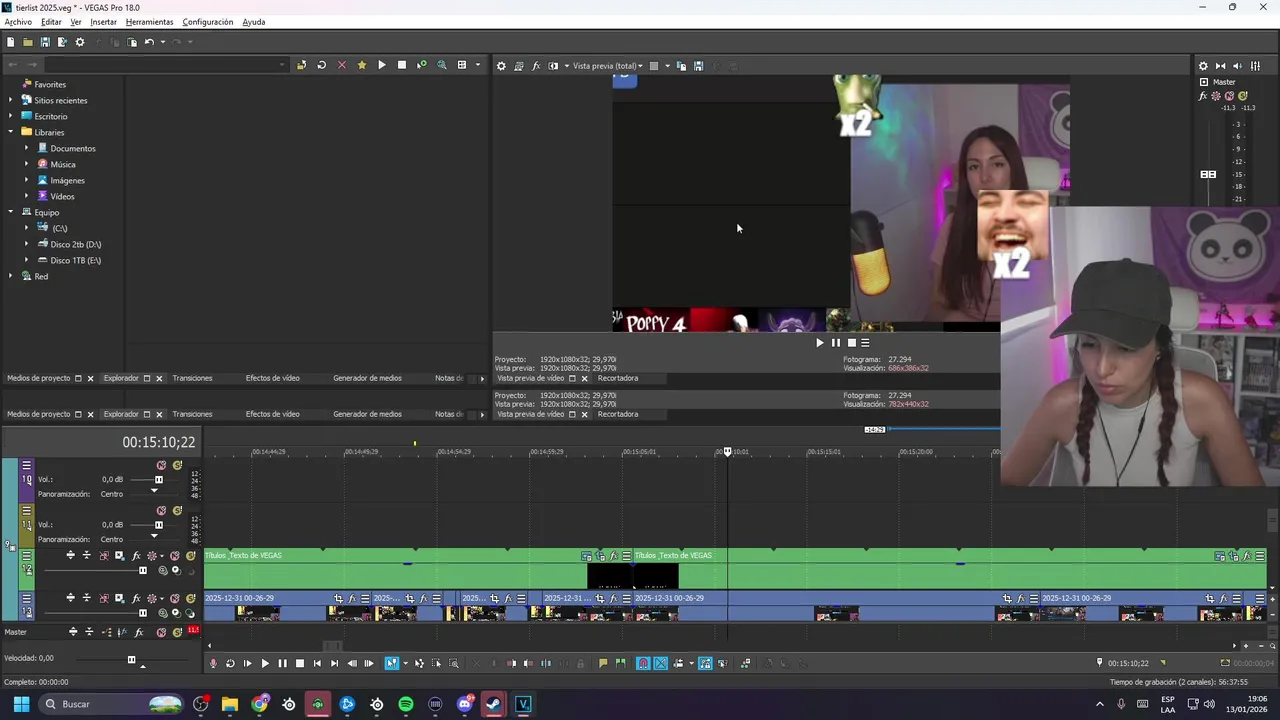
Task: Copy snapshot to clipboard in preview toolbar
Action: point(681,66)
